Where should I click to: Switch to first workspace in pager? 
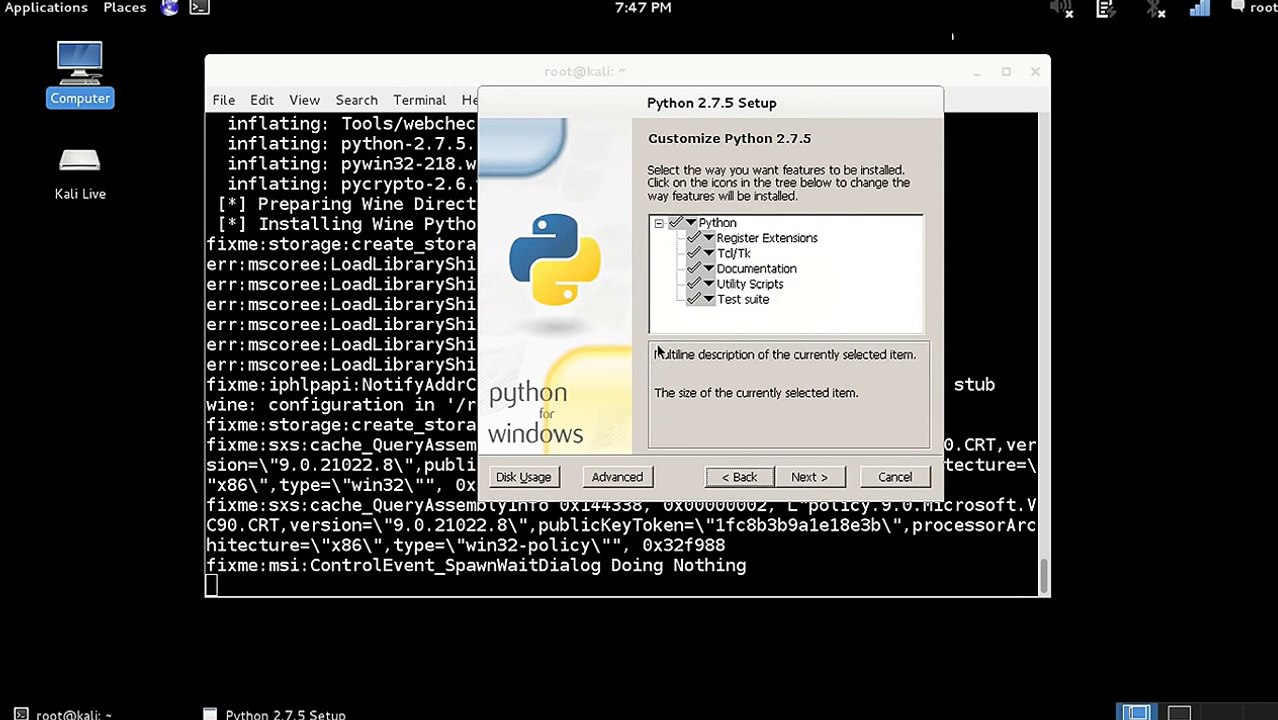[1136, 713]
